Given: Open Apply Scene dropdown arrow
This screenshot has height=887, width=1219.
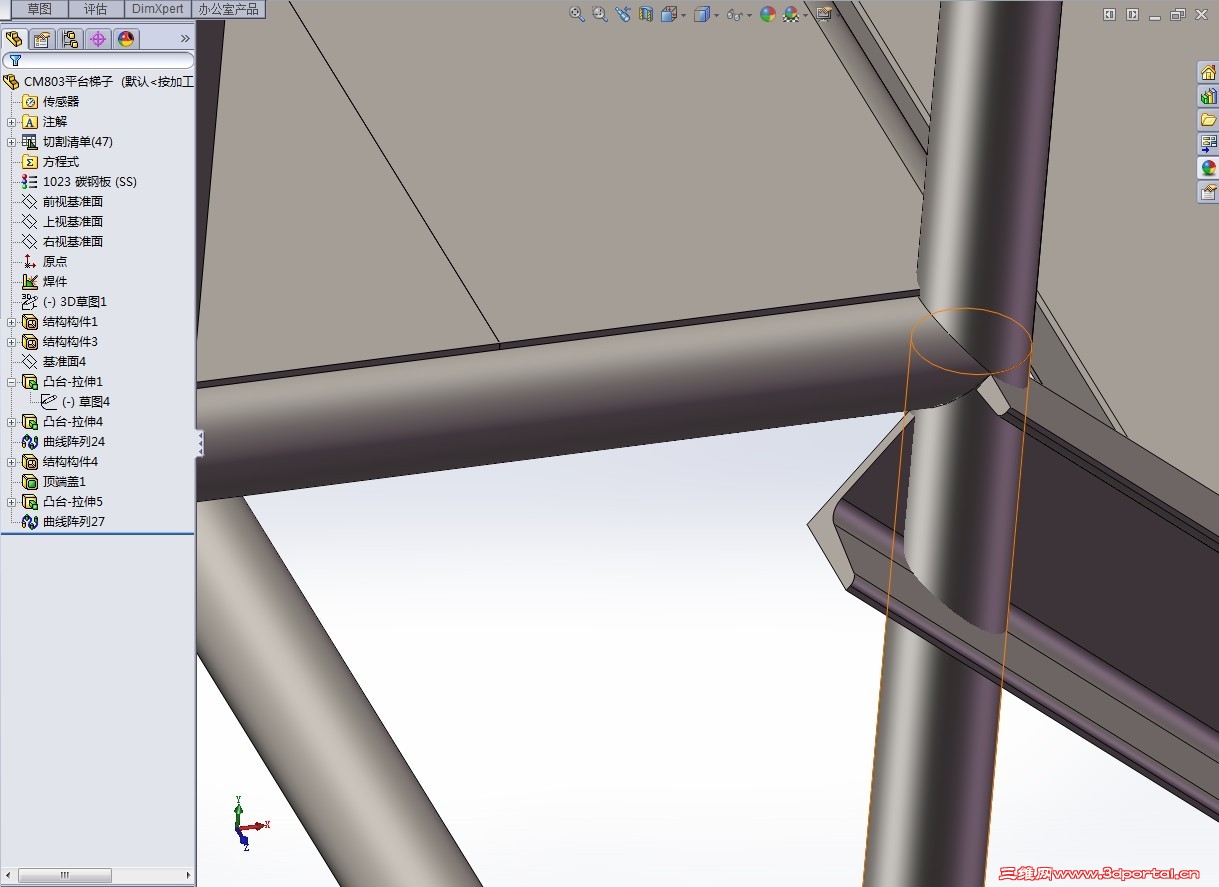Looking at the screenshot, I should point(806,15).
